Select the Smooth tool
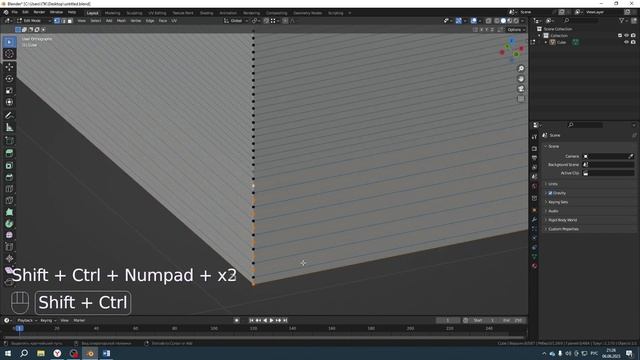Image resolution: width=640 pixels, height=360 pixels. [x=9, y=236]
